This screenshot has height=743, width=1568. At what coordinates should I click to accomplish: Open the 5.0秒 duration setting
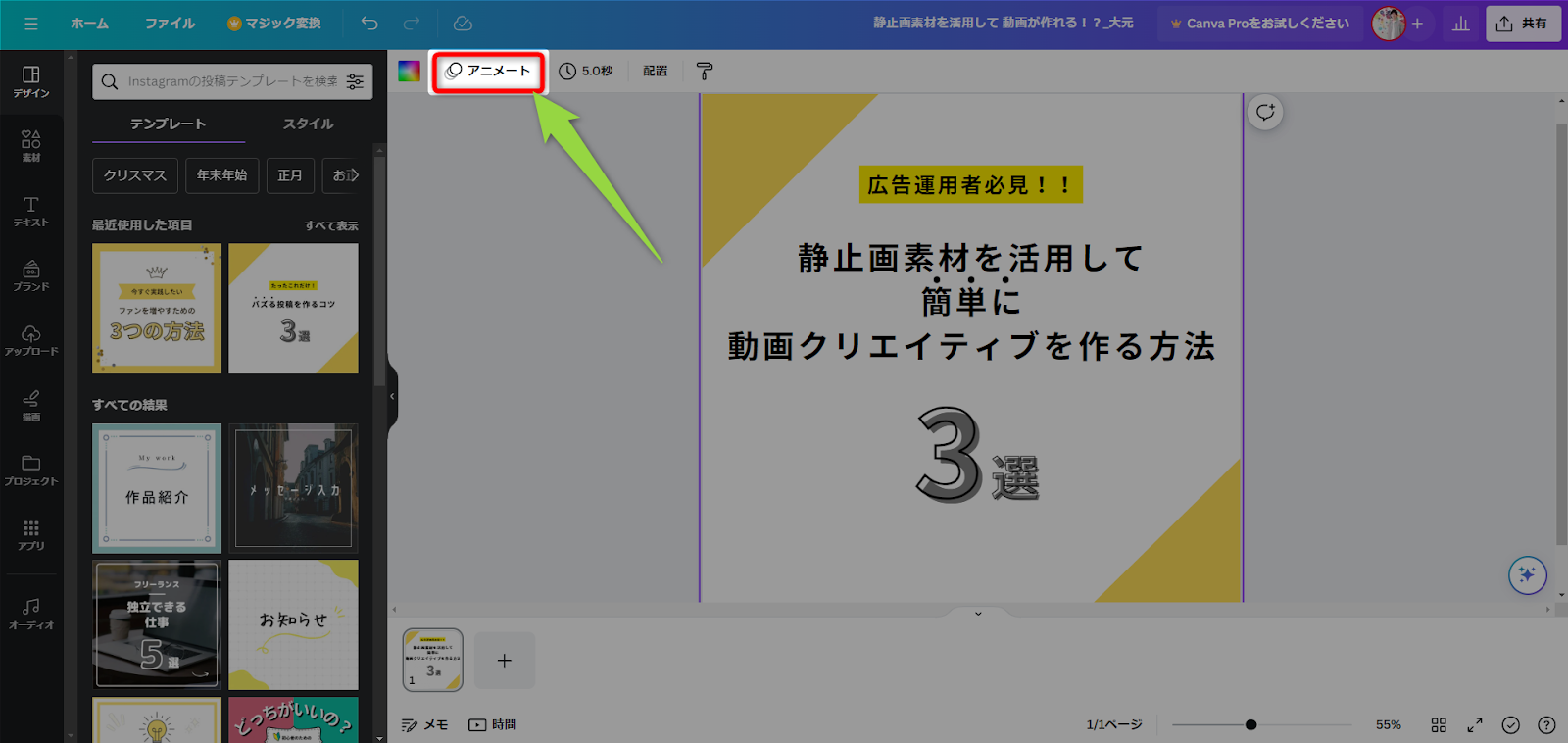click(586, 71)
